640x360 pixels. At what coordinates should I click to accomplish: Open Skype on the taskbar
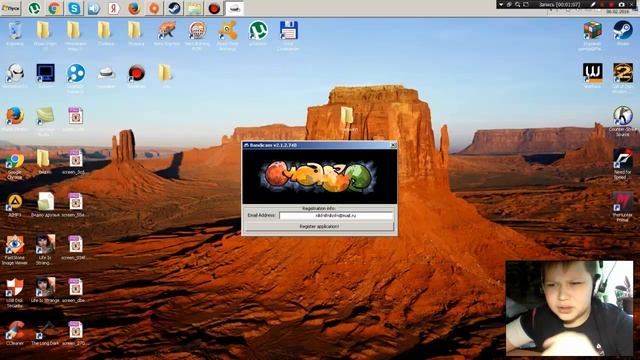tap(74, 8)
